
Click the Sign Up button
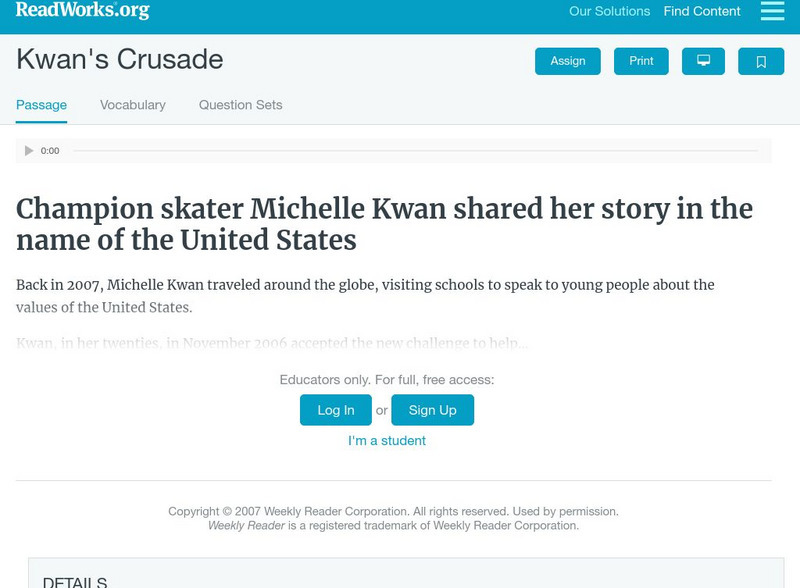click(x=432, y=410)
